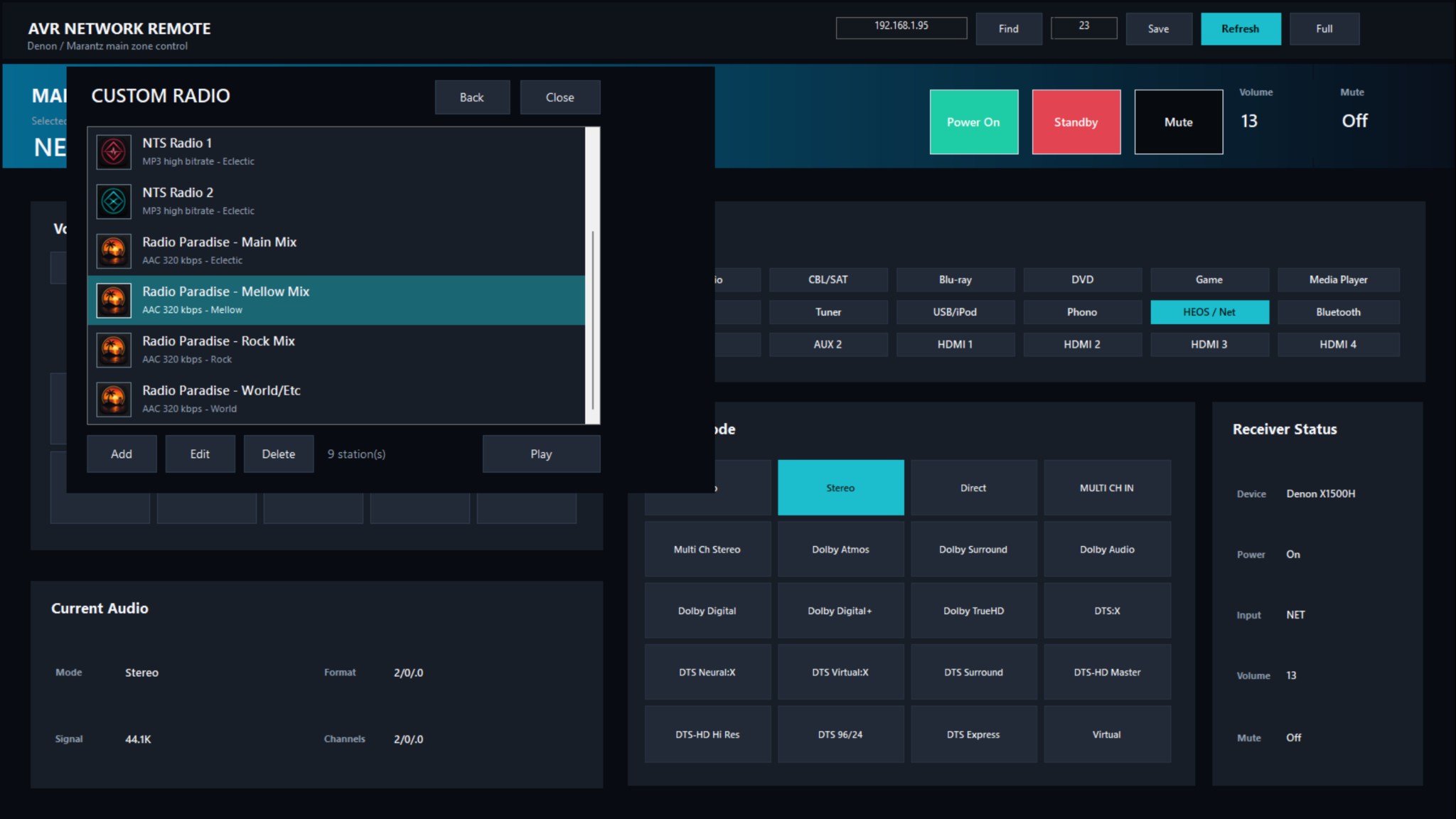Enable DTS:X sound mode
Image resolution: width=1456 pixels, height=819 pixels.
tap(1108, 611)
